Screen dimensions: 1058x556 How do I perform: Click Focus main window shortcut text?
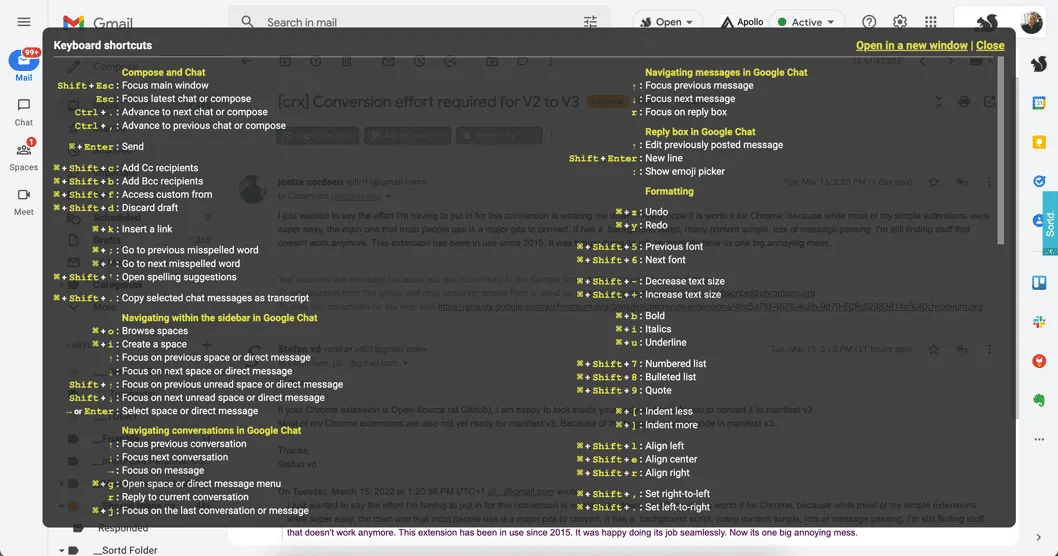click(x=165, y=86)
